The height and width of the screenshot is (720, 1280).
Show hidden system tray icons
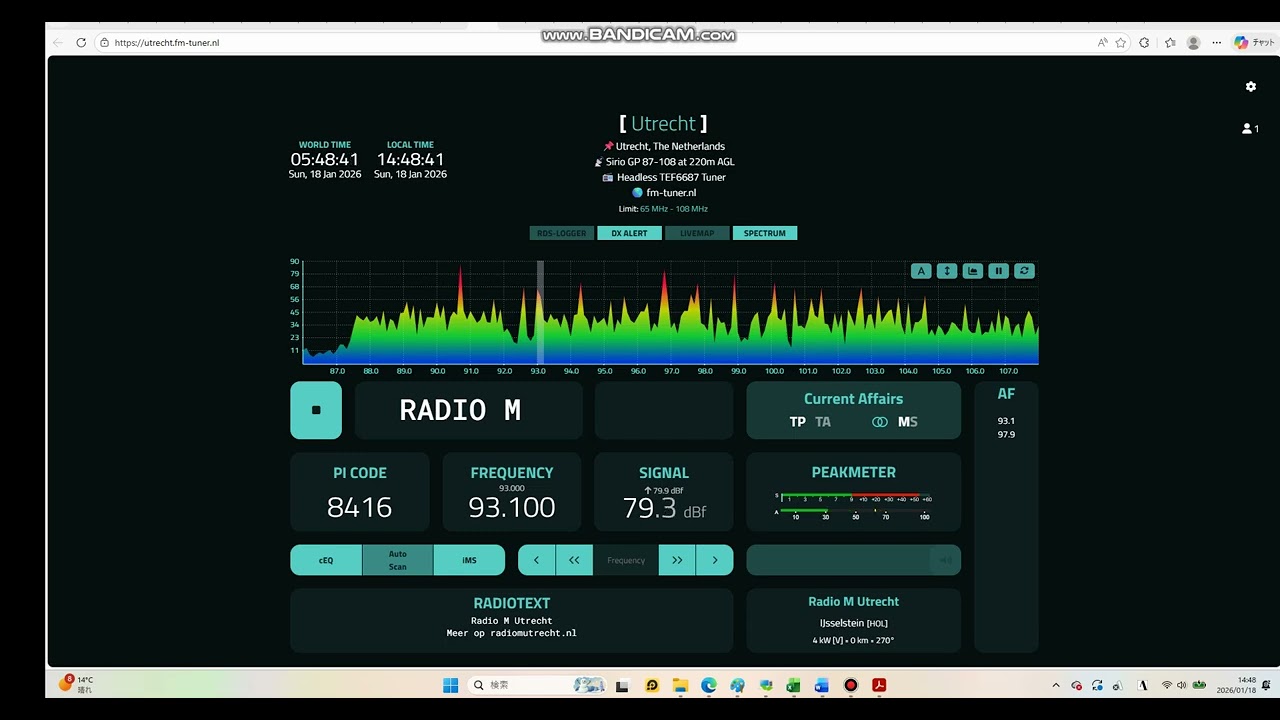click(x=1055, y=685)
